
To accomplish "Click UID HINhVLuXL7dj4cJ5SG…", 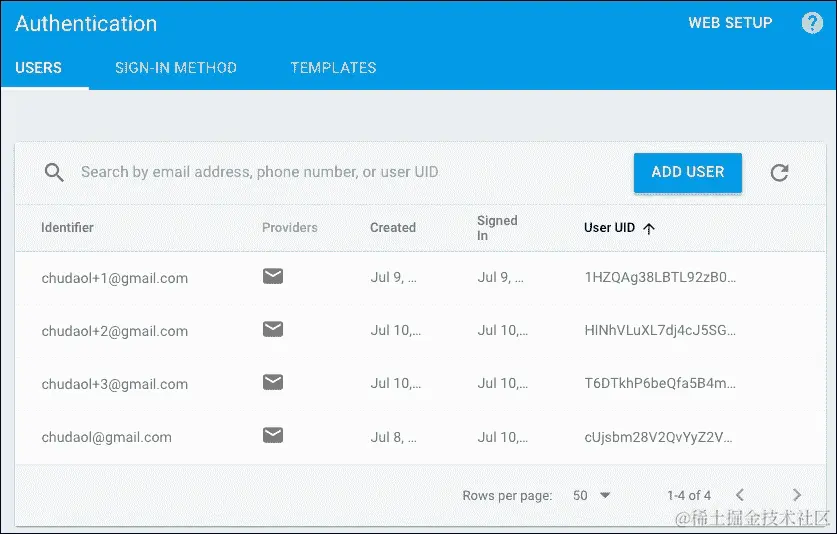I will coord(660,330).
